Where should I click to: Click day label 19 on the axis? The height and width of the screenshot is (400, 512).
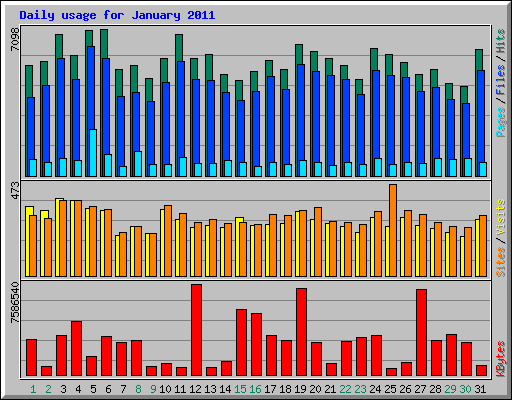click(x=300, y=389)
